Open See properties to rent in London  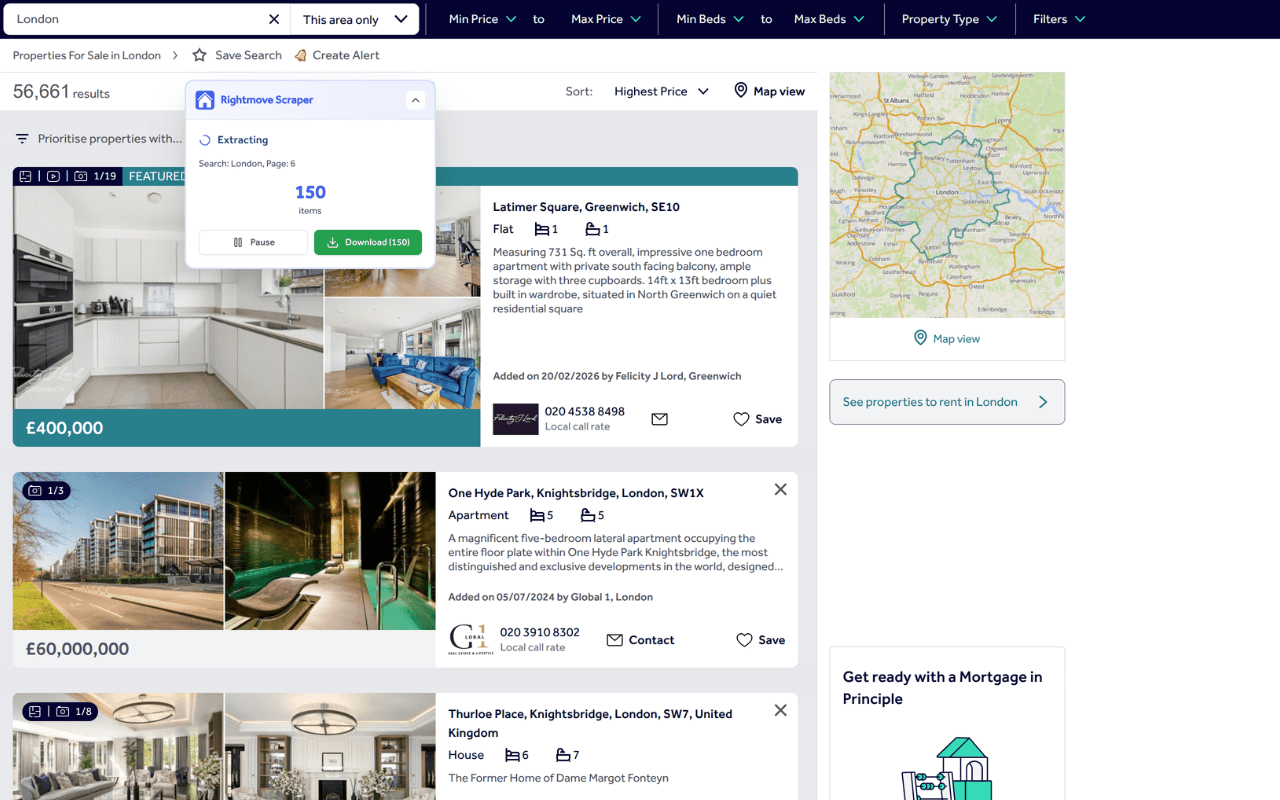946,402
